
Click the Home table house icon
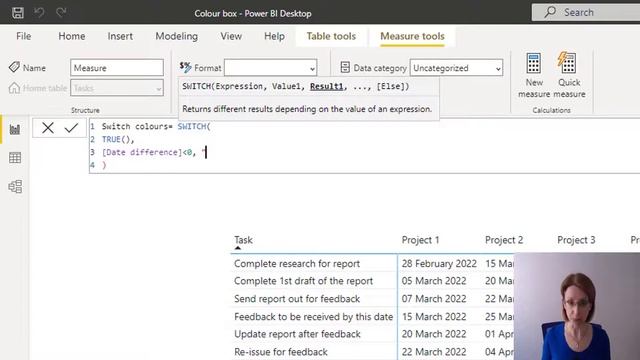pyautogui.click(x=14, y=88)
